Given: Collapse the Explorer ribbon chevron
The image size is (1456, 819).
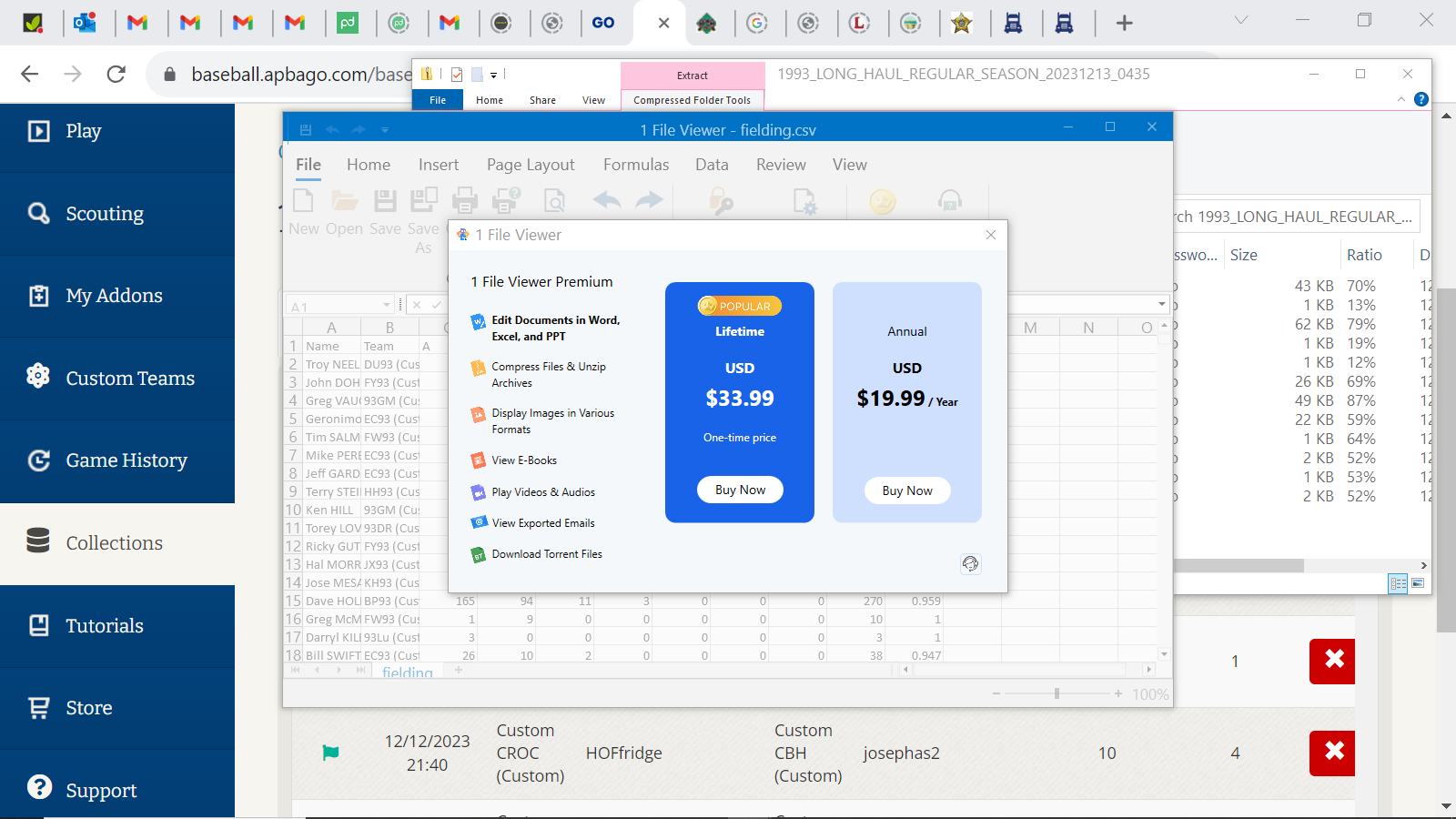Looking at the screenshot, I should point(1401,99).
